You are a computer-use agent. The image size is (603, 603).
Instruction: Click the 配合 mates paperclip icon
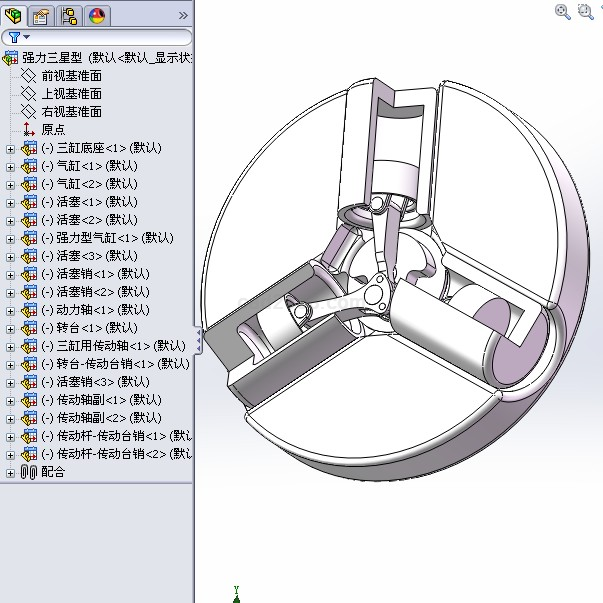28,472
